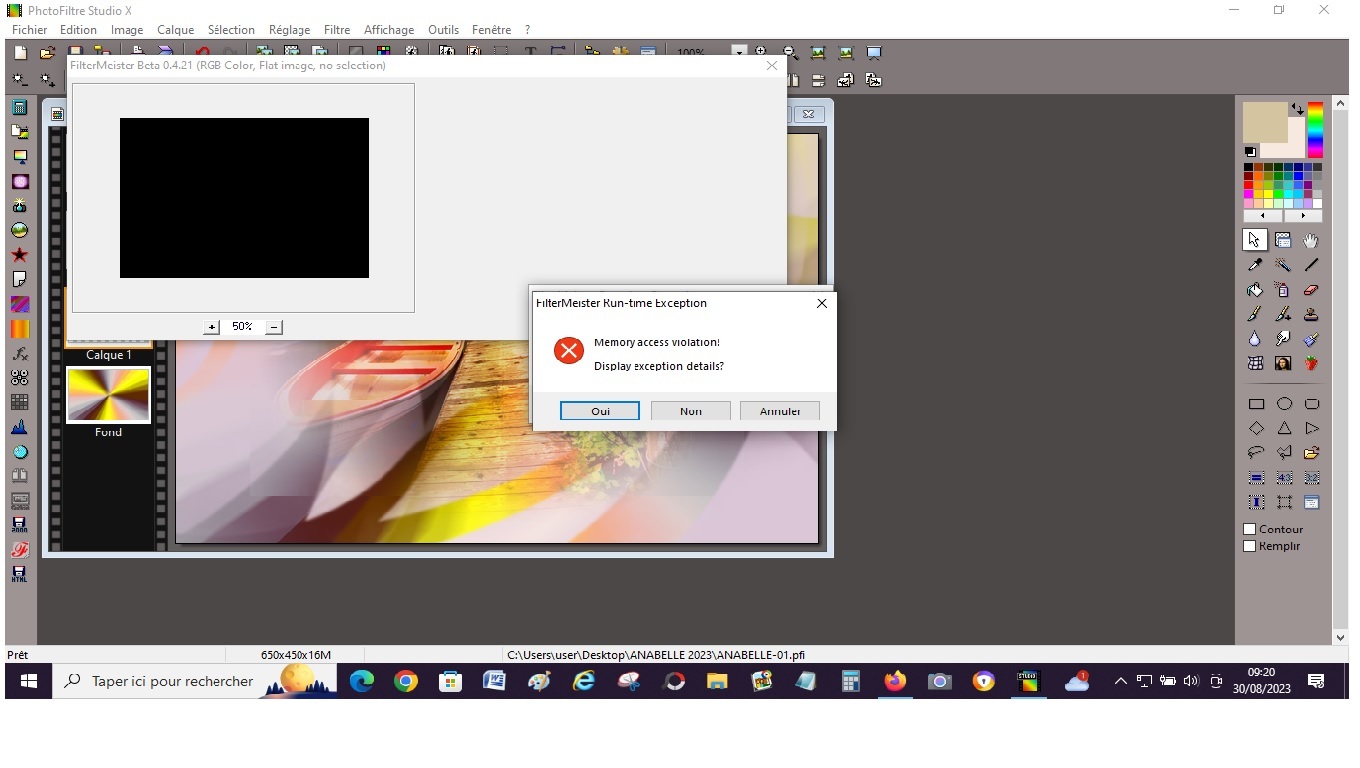Screen dimensions: 1360x768
Task: Select the hand move tool
Action: pyautogui.click(x=1311, y=240)
